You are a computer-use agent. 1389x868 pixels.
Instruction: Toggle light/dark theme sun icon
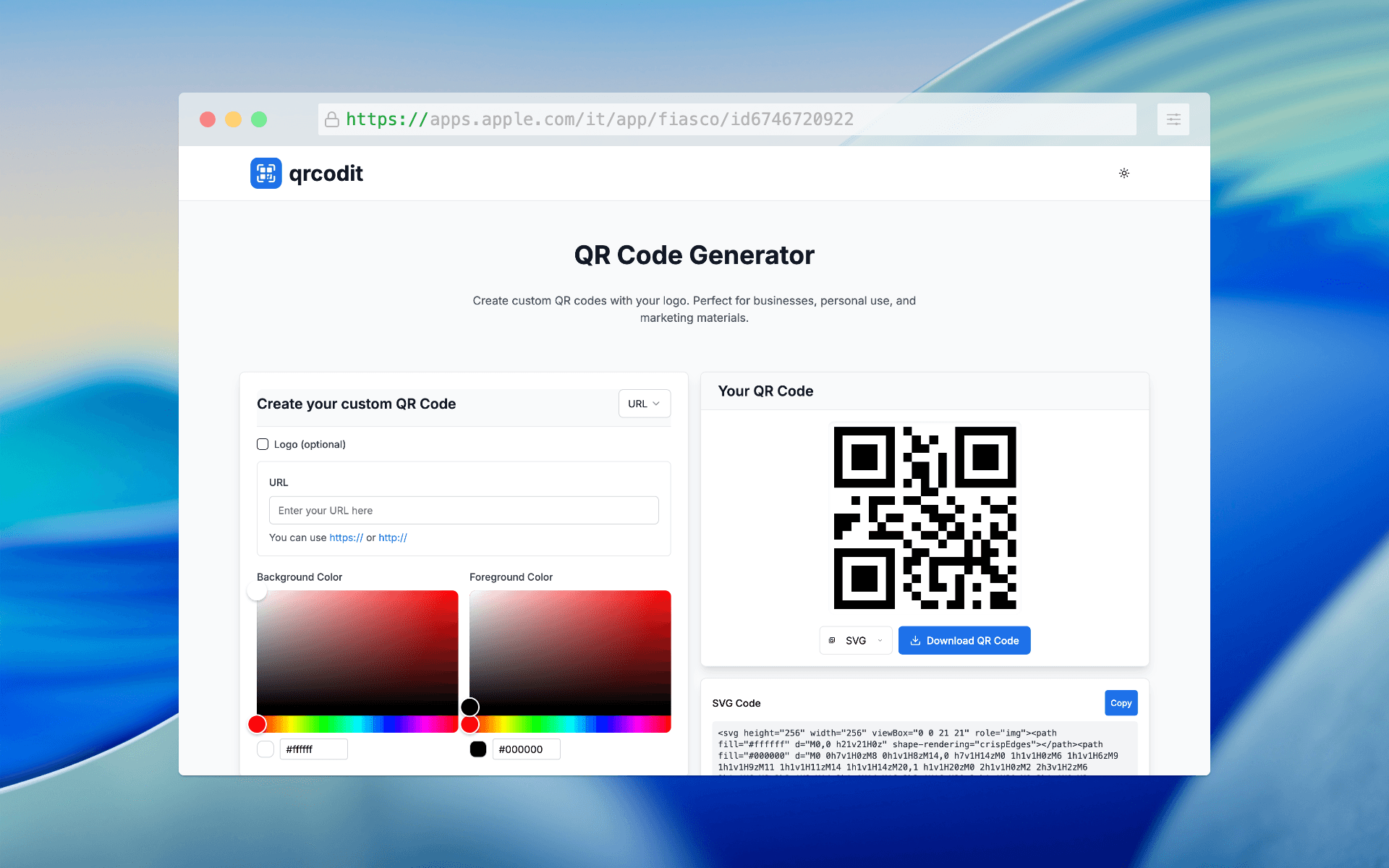coord(1124,173)
